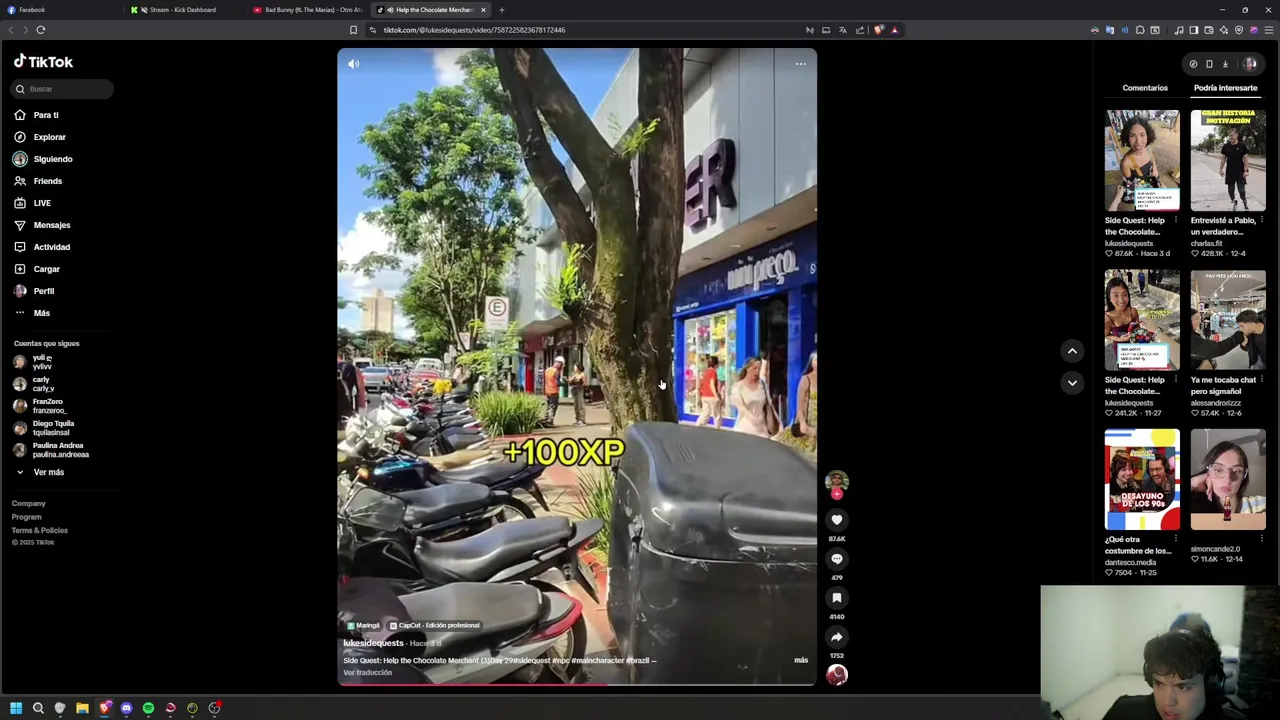
Task: Open Spotify from the taskbar
Action: coord(148,708)
